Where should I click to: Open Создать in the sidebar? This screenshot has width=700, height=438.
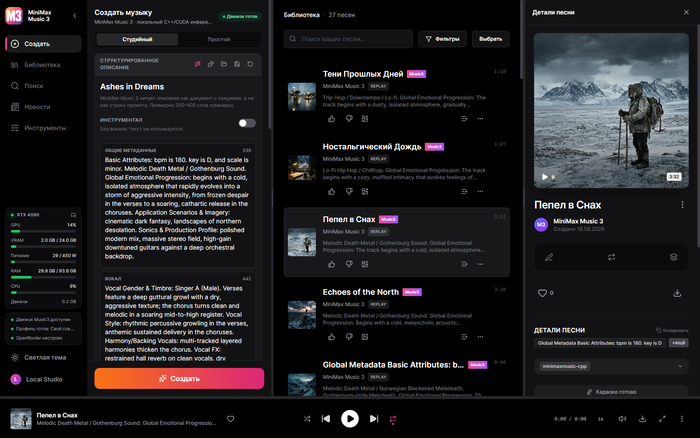(43, 44)
